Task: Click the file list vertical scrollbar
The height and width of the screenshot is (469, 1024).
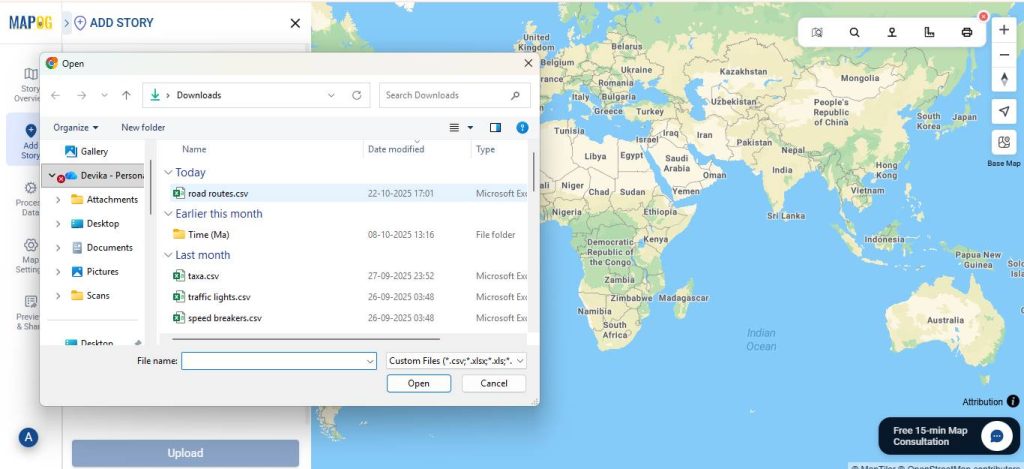Action: point(534,171)
